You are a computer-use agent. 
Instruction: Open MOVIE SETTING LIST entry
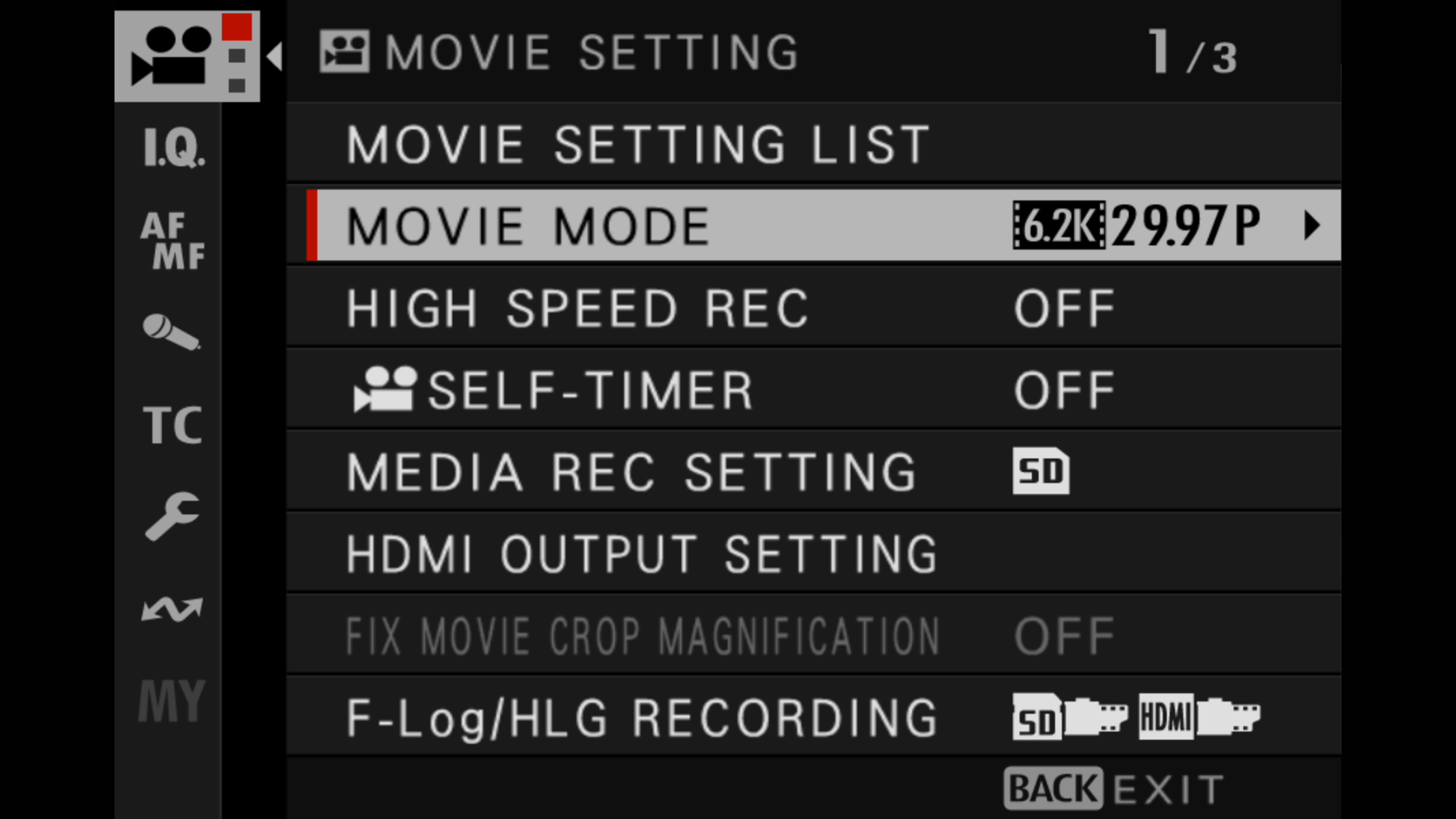[x=639, y=145]
